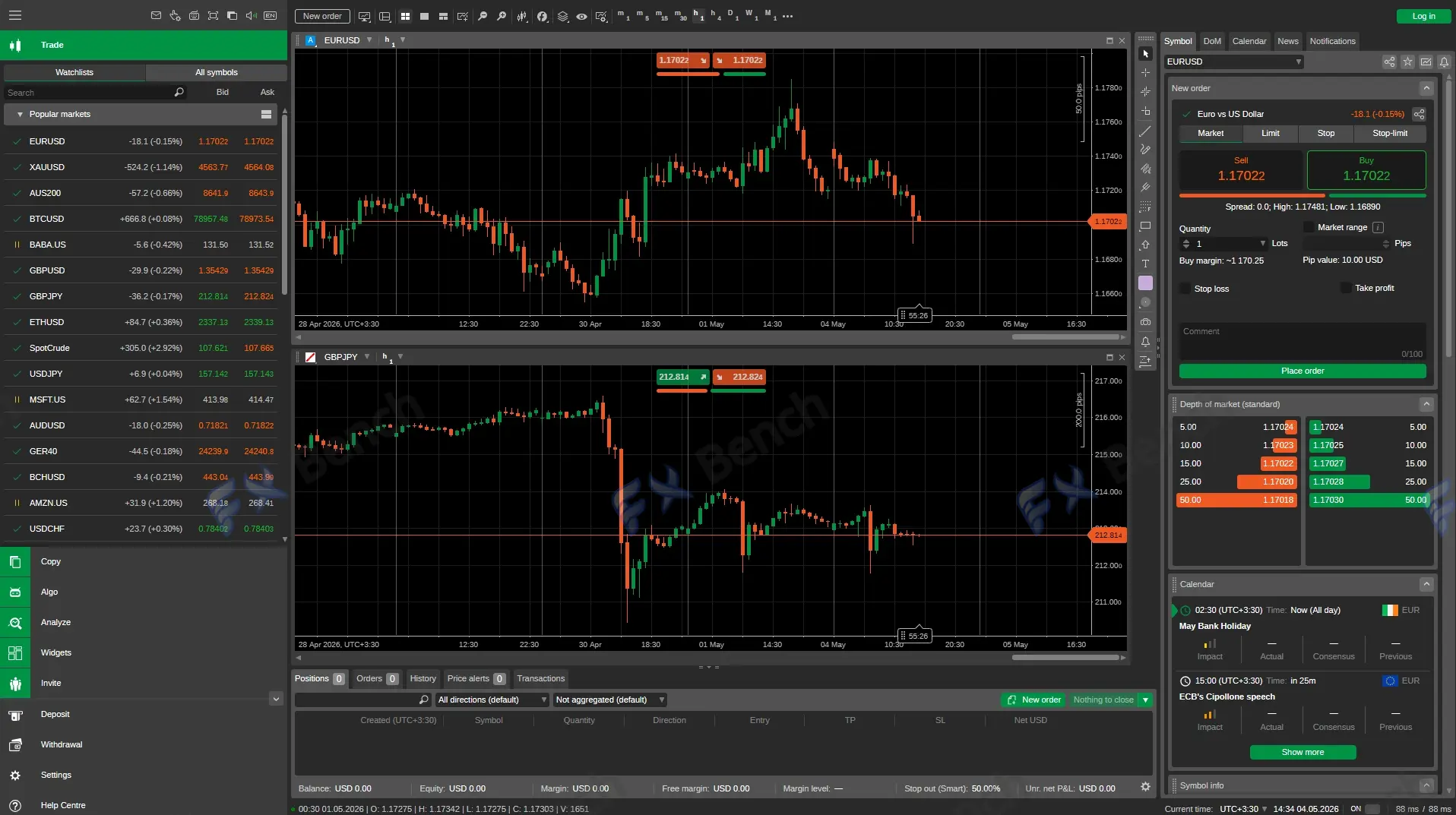
Task: Select the multi-chart grid layout icon
Action: point(405,16)
